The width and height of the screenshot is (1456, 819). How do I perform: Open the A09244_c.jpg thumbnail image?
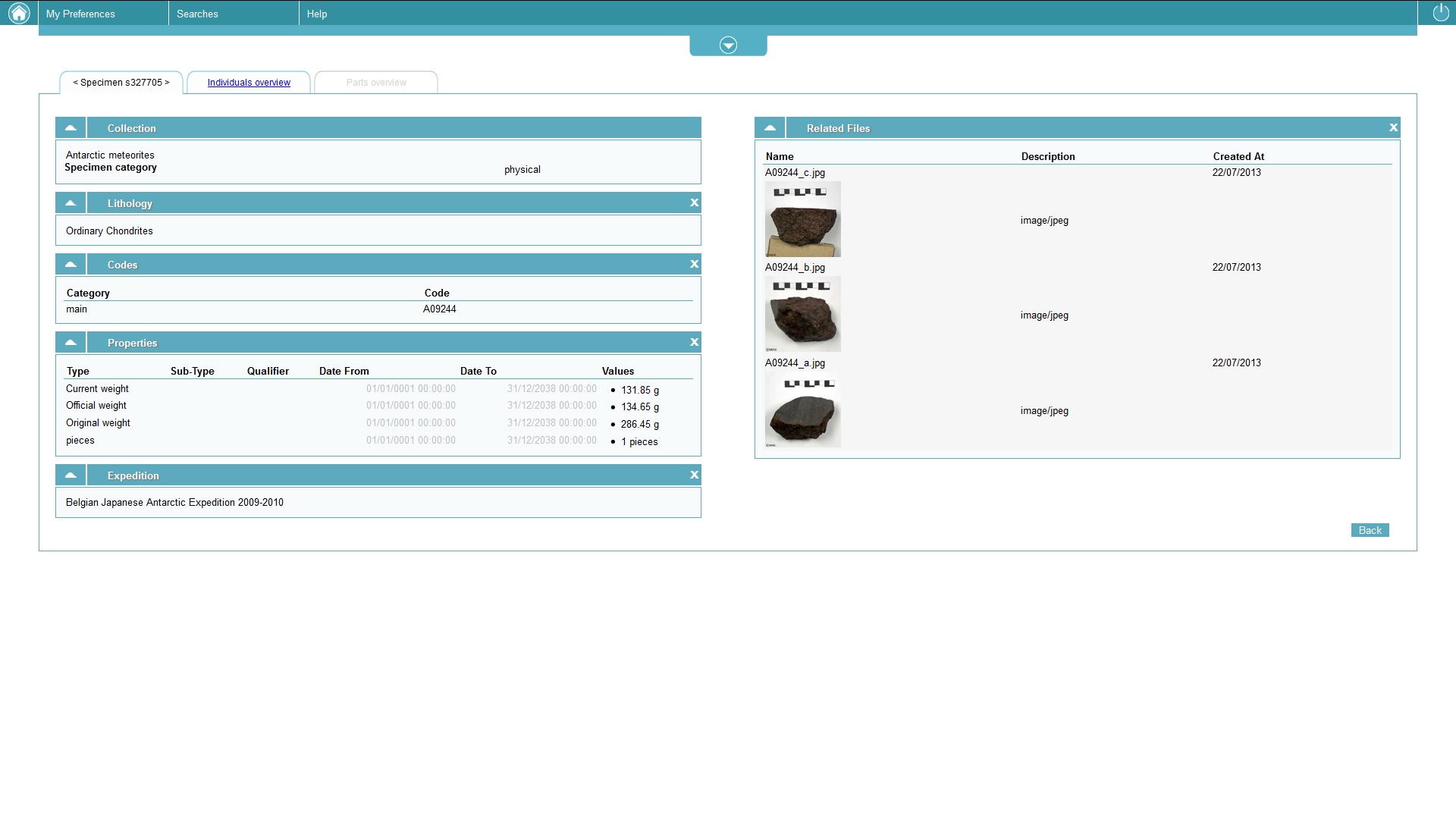click(x=802, y=219)
